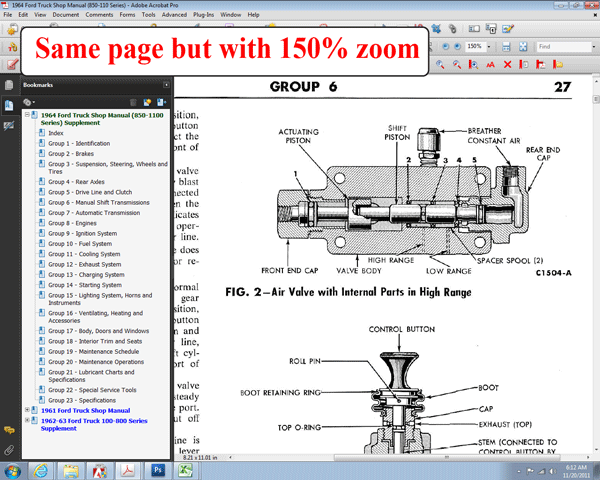Screen dimensions: 600x480
Task: Open Windows Explorer folder in taskbar
Action: point(71,470)
